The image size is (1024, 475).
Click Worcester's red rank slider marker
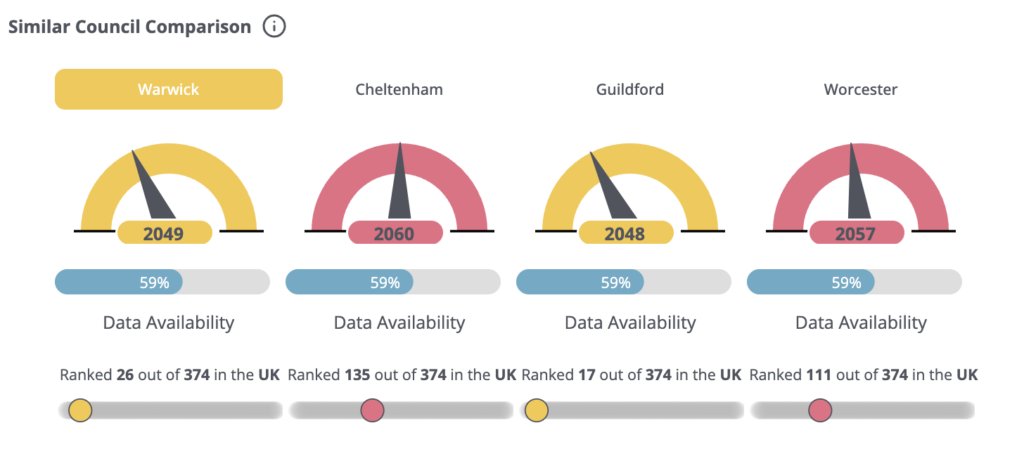tap(820, 410)
